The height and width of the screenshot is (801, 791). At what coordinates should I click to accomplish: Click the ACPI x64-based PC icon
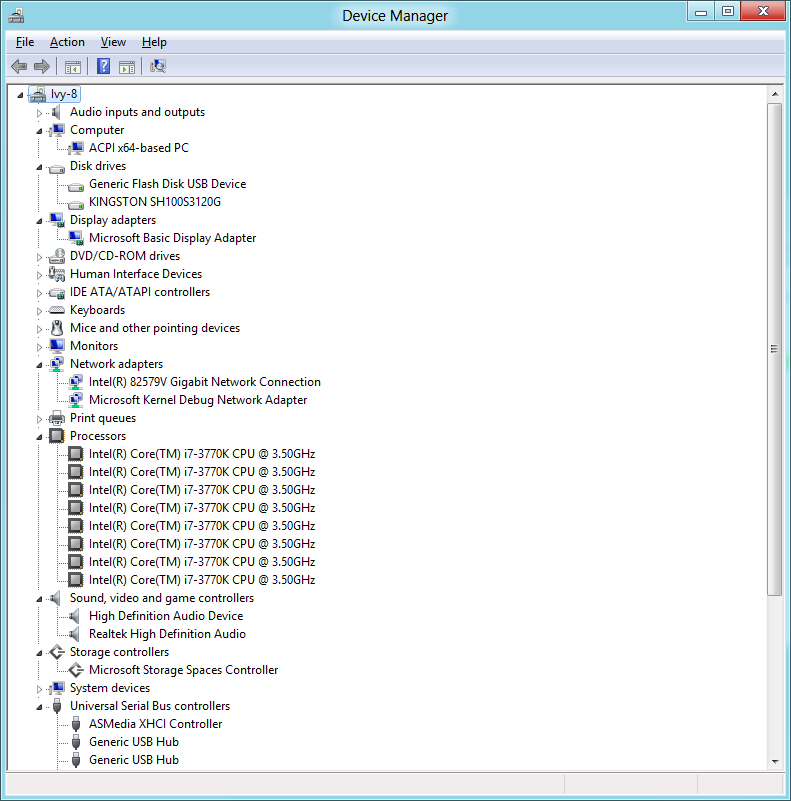pyautogui.click(x=76, y=148)
